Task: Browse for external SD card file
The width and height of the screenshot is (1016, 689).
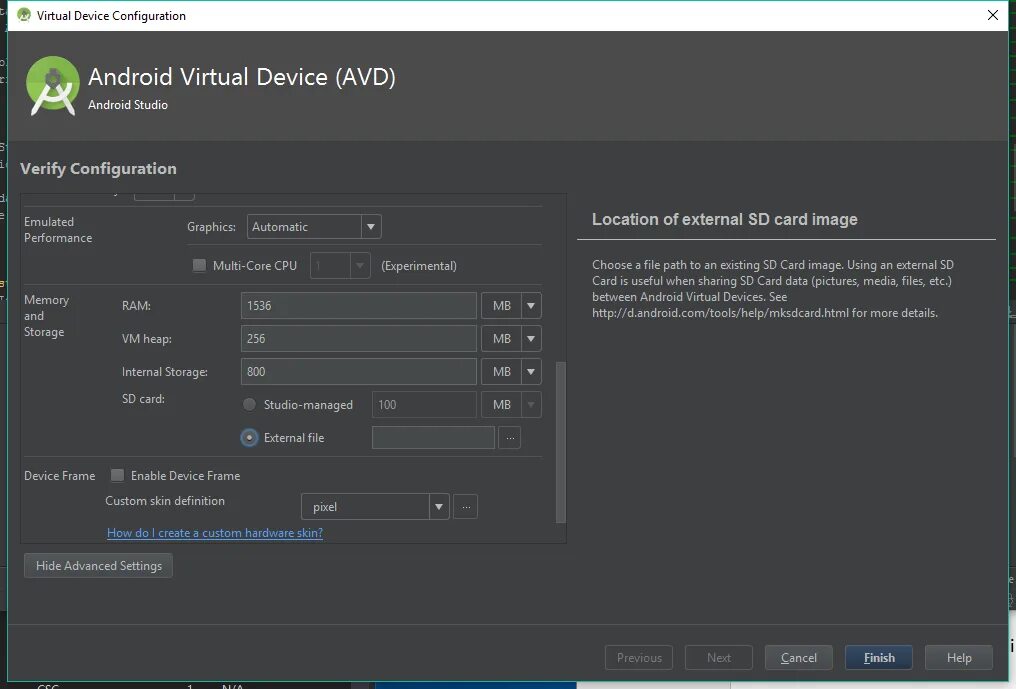Action: [x=510, y=438]
